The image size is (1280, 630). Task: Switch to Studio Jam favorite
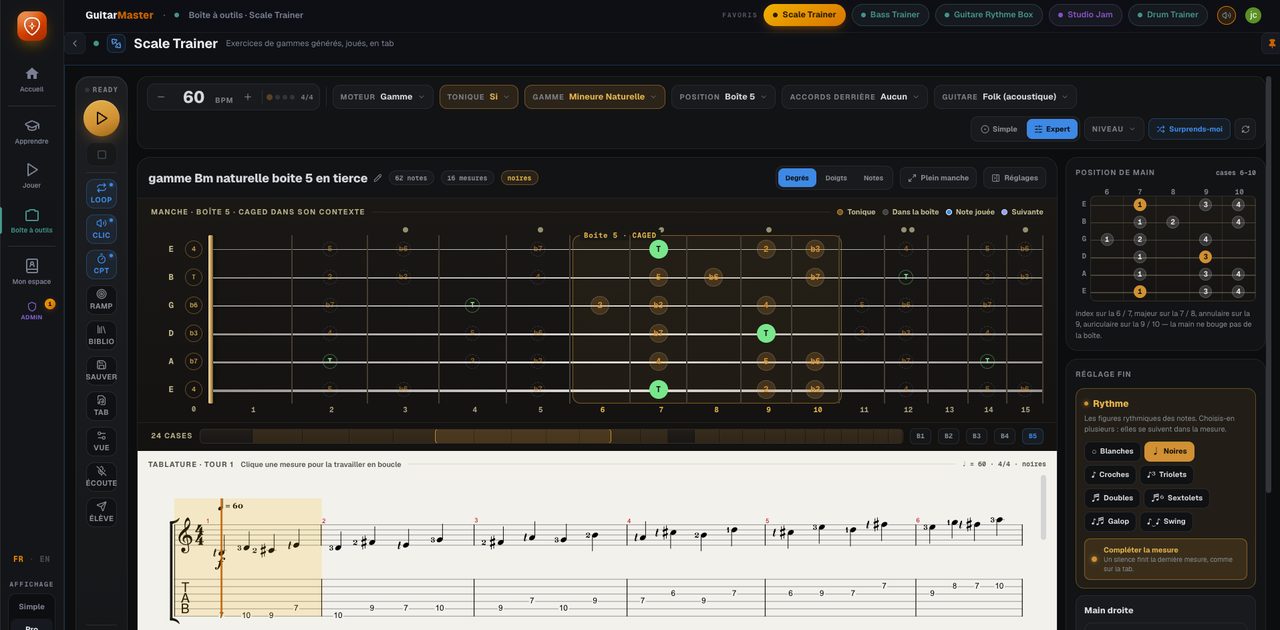pos(1085,15)
